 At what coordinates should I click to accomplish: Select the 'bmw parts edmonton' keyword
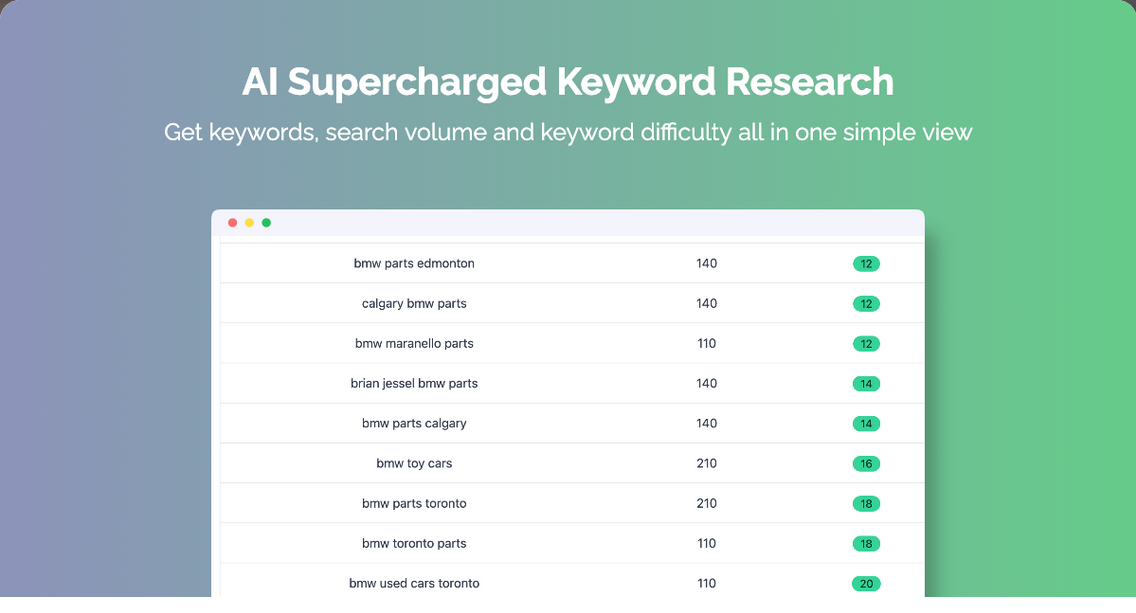[x=414, y=263]
